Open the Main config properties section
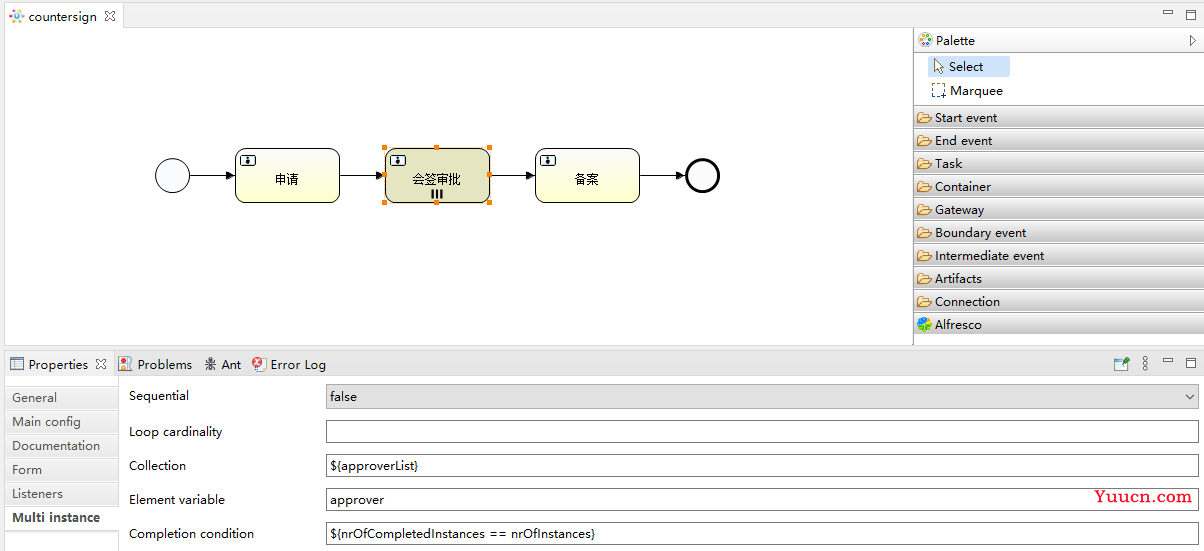 [x=61, y=421]
